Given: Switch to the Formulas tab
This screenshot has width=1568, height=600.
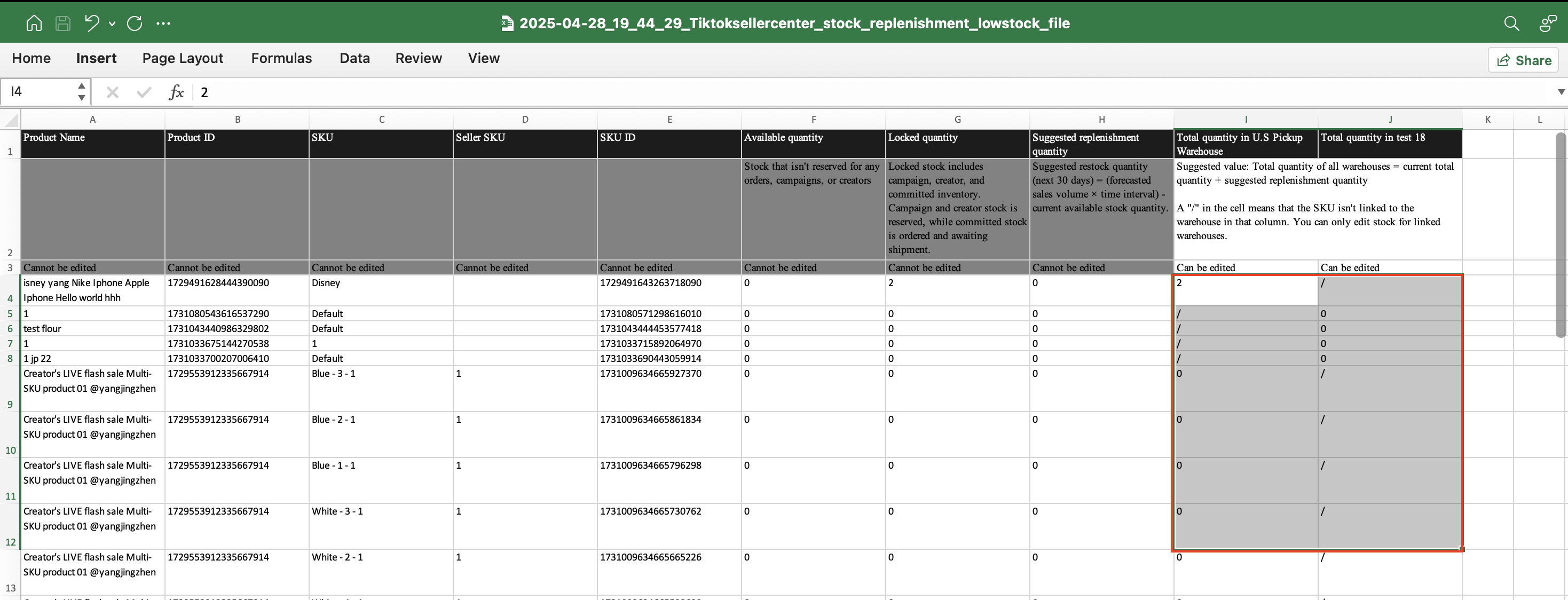Looking at the screenshot, I should [x=281, y=58].
